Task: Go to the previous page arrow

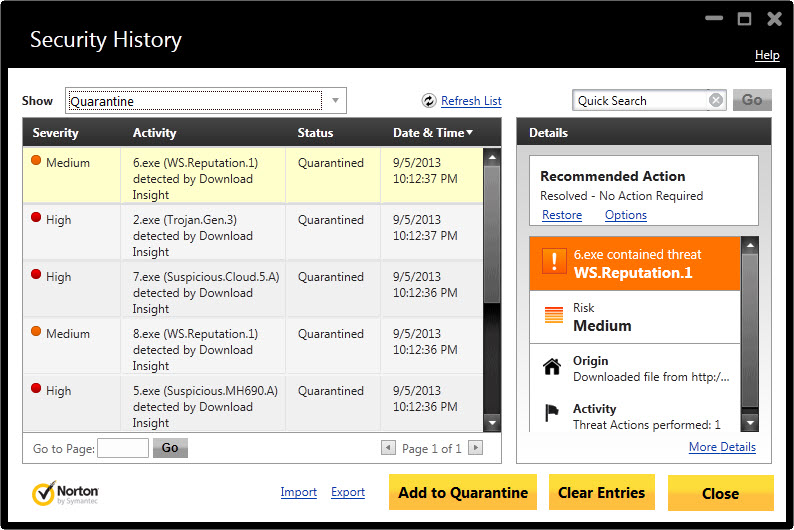Action: [388, 447]
